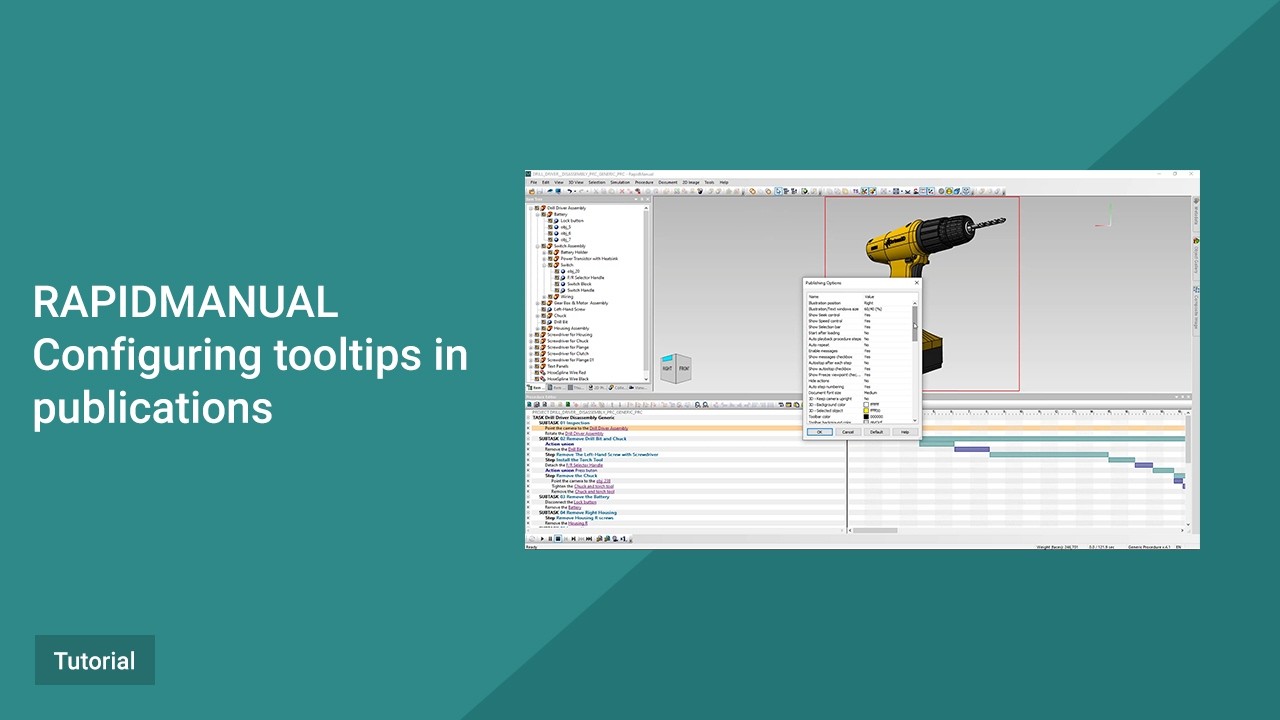Screen dimensions: 1280x720
Task: Expand the Battery Holder tree node
Action: tap(544, 252)
